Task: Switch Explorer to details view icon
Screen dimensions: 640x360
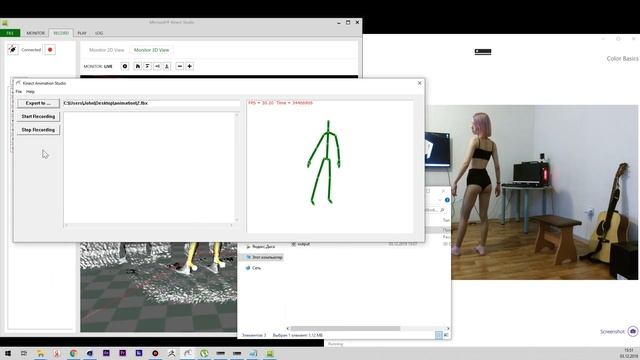Action: (439, 335)
